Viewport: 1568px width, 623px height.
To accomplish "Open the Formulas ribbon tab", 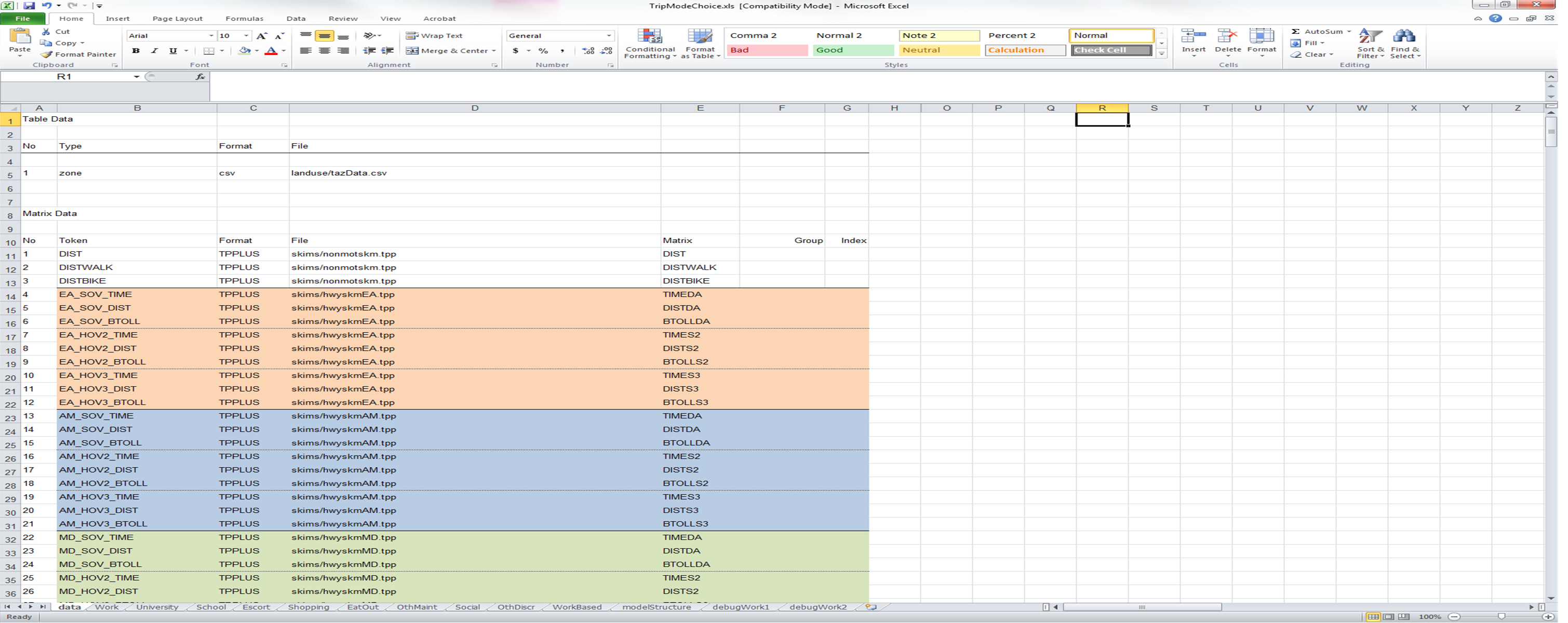I will click(x=244, y=18).
